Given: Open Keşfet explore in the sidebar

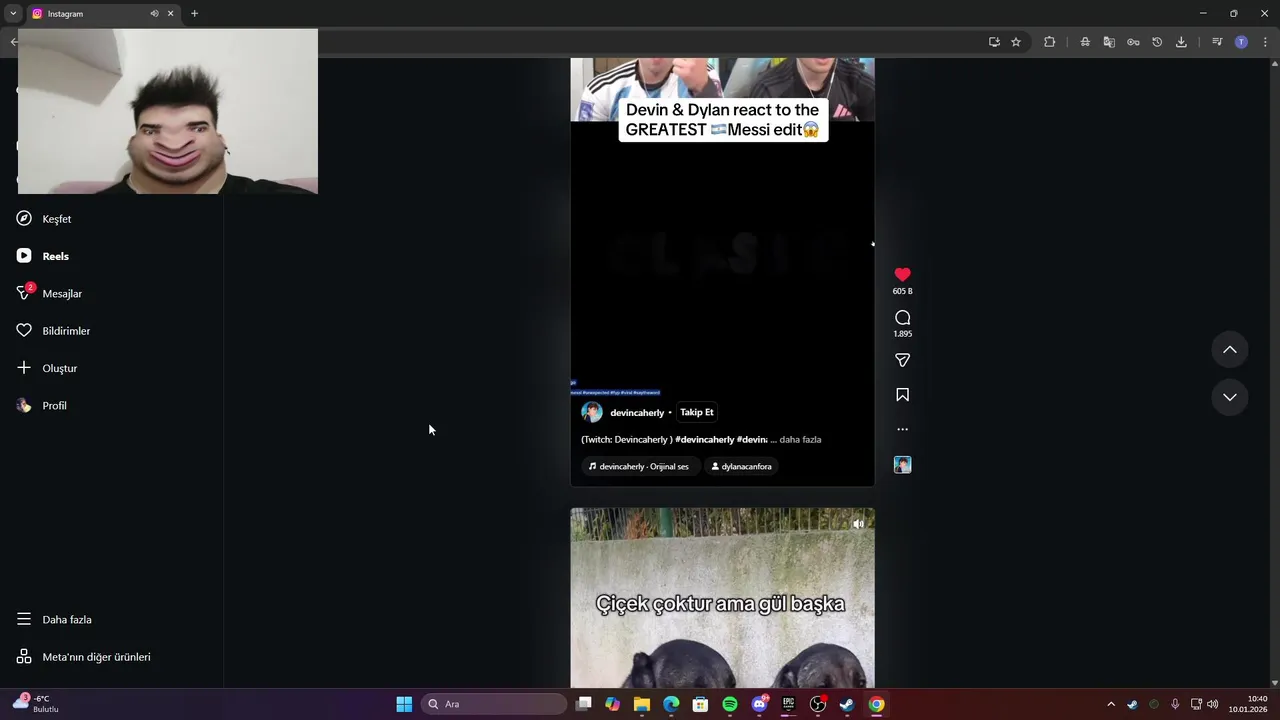Looking at the screenshot, I should coord(44,219).
